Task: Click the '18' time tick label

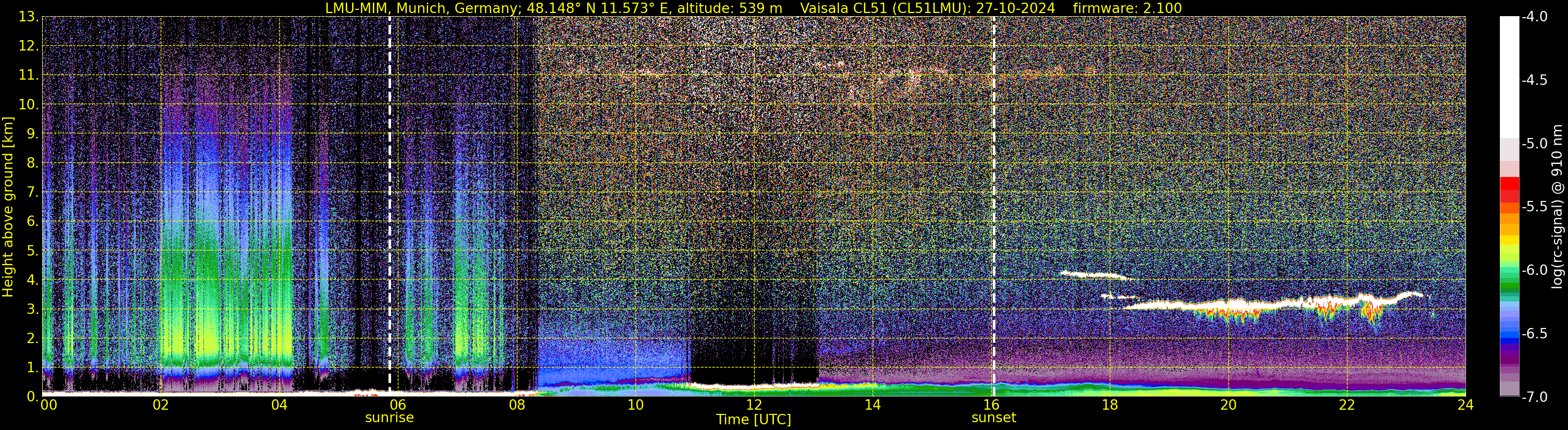Action: (x=1110, y=405)
